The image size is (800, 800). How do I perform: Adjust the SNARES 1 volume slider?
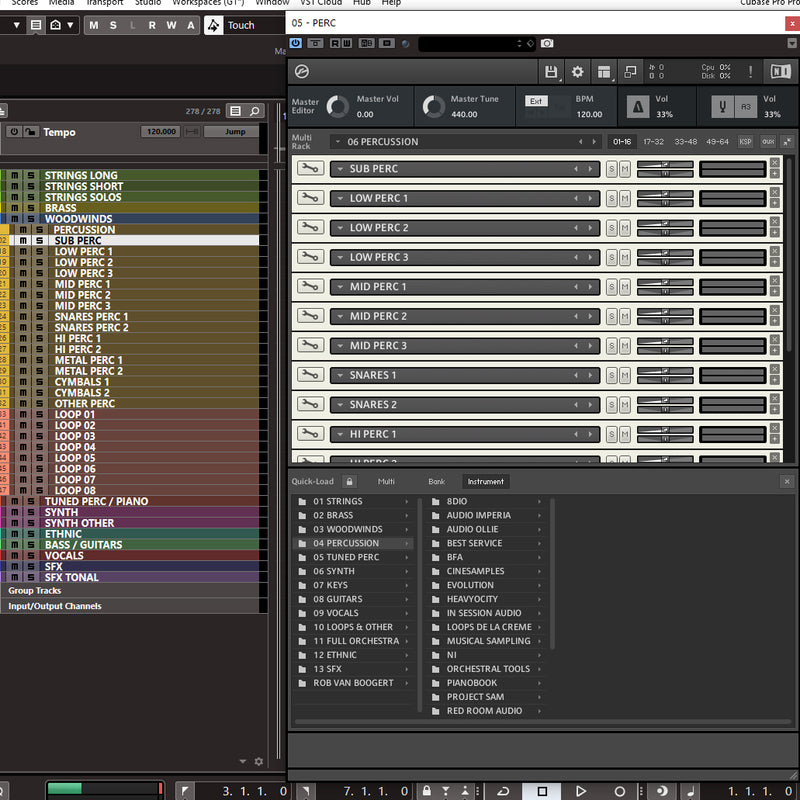pyautogui.click(x=665, y=371)
